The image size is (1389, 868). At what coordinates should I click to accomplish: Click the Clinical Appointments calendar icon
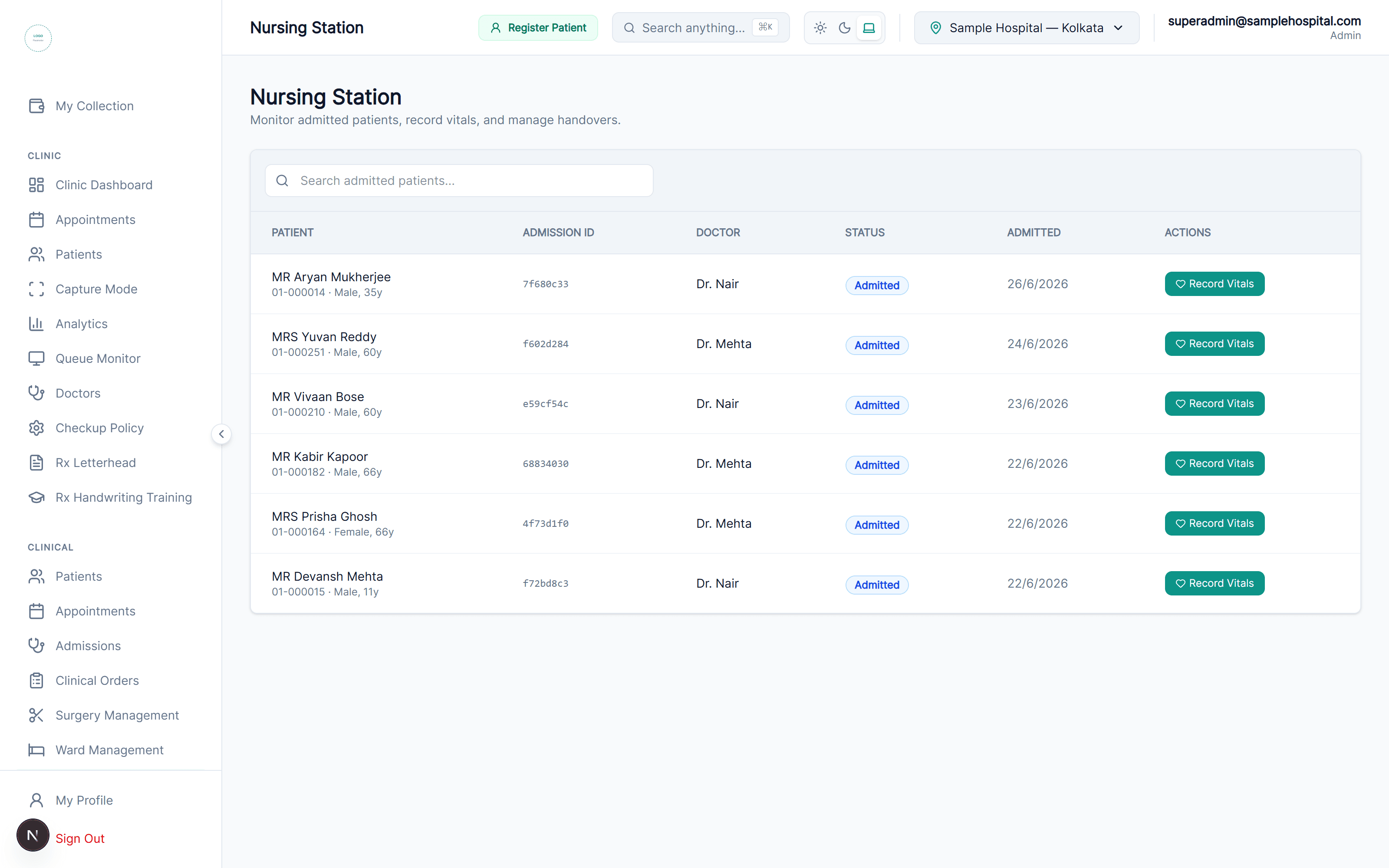click(x=36, y=612)
